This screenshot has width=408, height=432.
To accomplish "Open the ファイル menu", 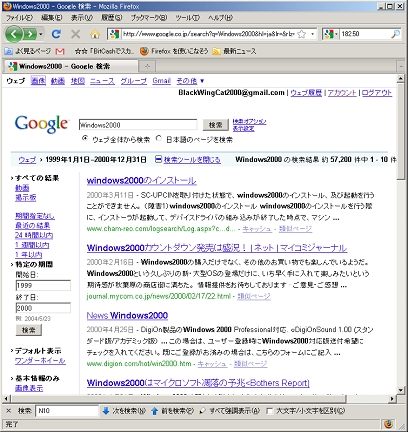I will (x=20, y=18).
